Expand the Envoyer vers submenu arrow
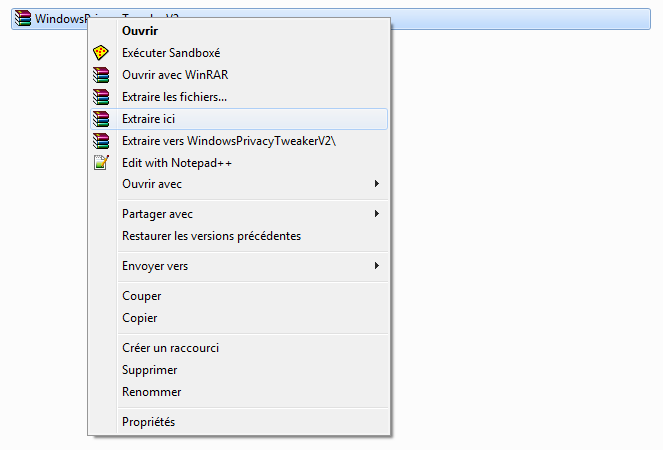Image resolution: width=663 pixels, height=450 pixels. (376, 266)
